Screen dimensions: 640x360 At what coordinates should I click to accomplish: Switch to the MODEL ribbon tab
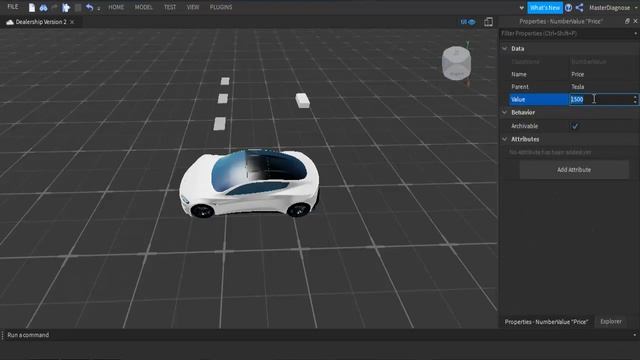click(143, 7)
